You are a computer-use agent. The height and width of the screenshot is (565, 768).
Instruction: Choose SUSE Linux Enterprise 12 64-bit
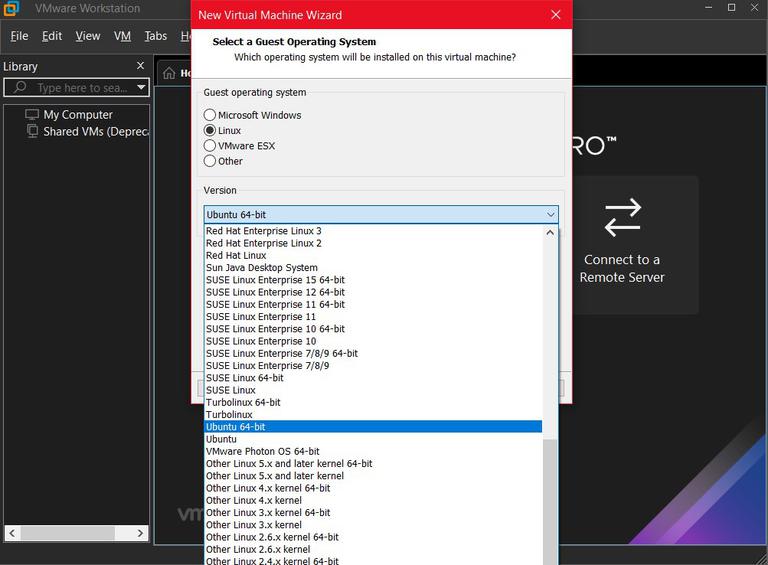373,292
